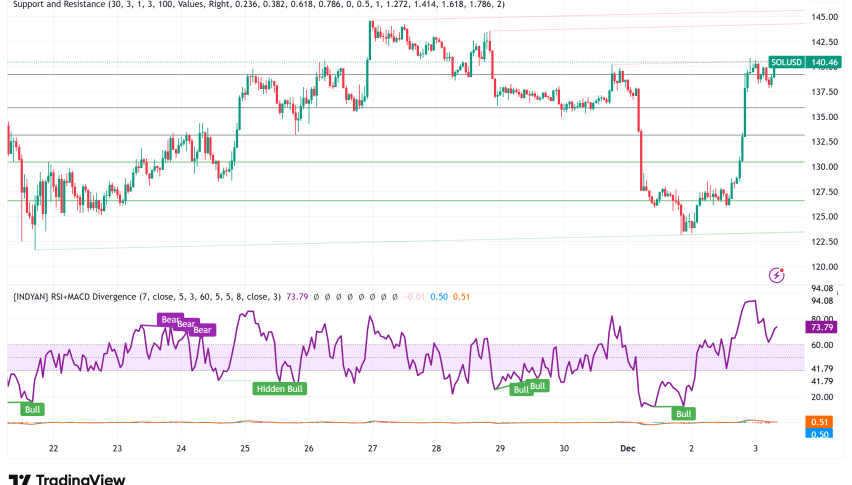Select the Dec date on time axis

626,450
